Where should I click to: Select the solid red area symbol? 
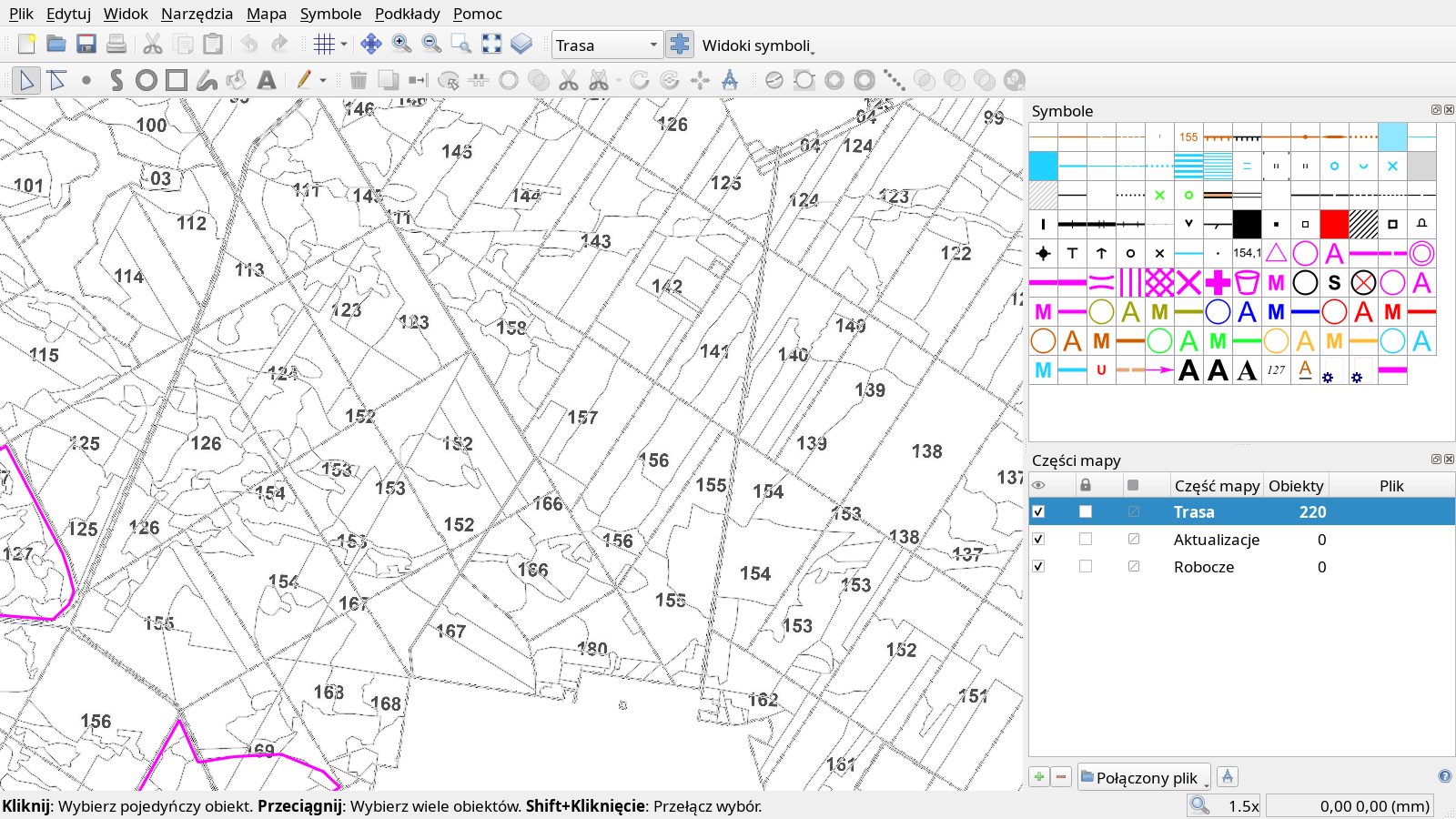coord(1334,224)
